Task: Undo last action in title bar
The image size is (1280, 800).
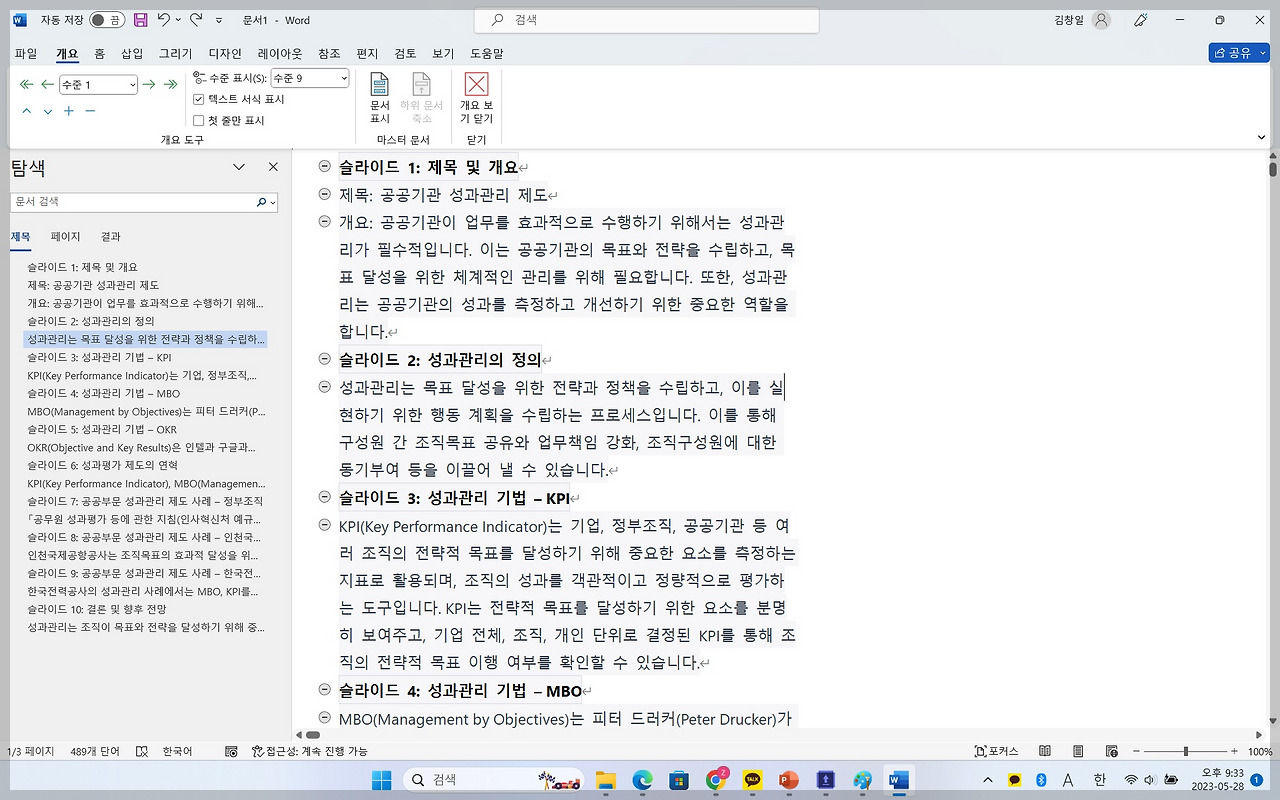Action: (164, 20)
